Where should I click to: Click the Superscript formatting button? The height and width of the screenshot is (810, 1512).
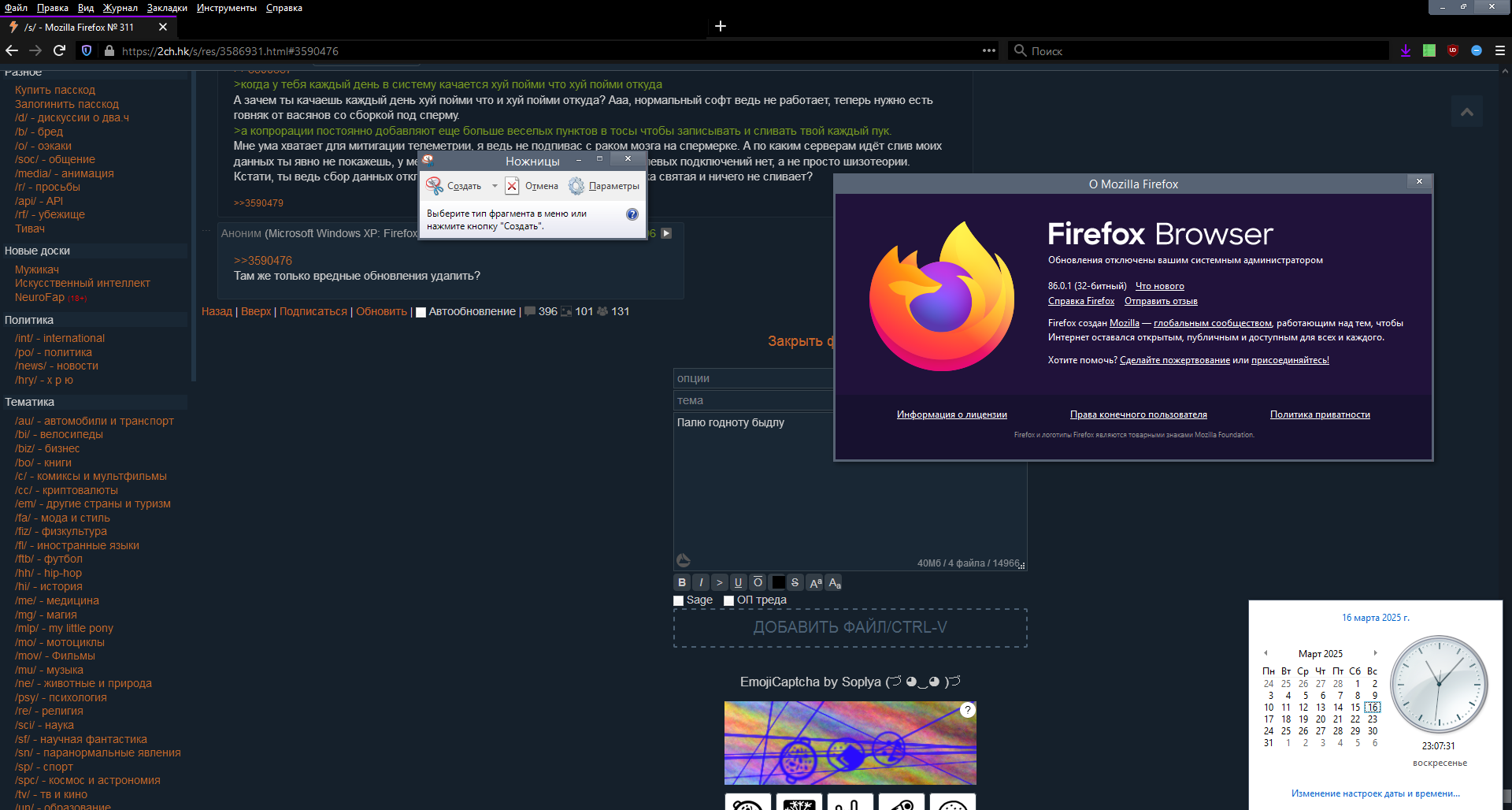(x=815, y=582)
